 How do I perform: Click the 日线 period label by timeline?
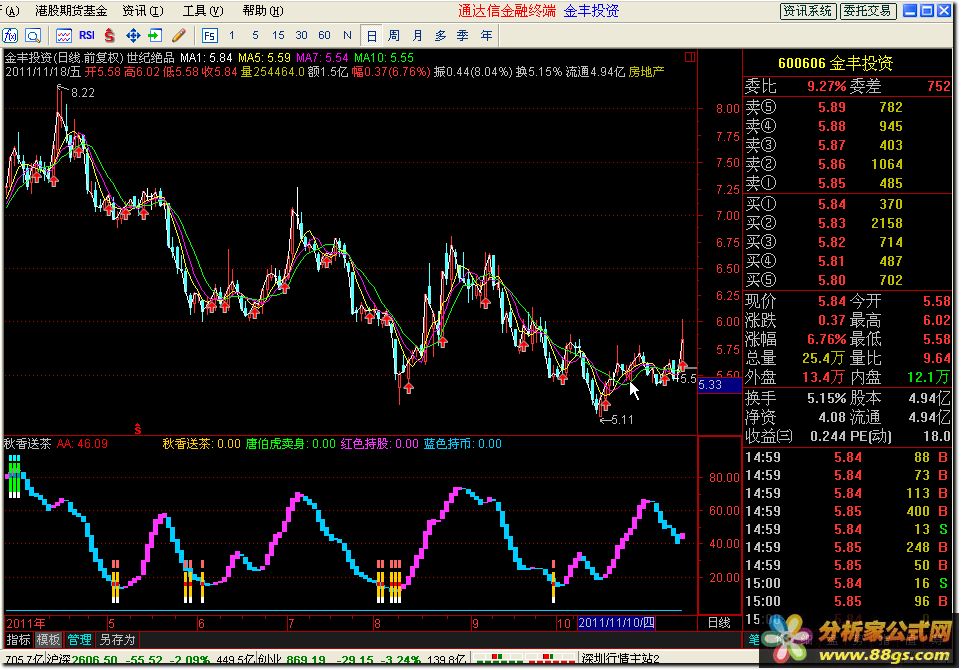(719, 623)
